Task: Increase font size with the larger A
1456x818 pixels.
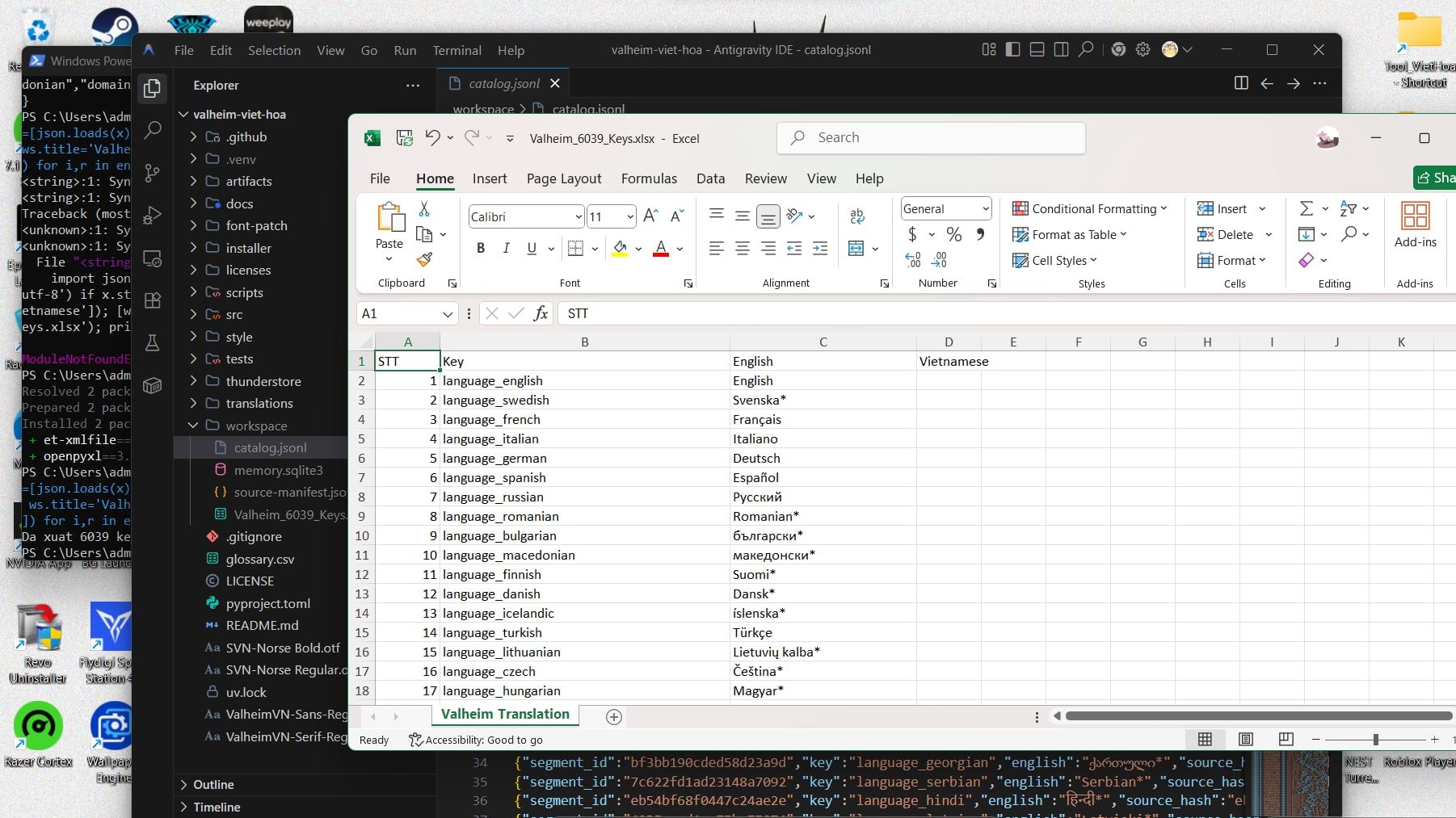Action: click(650, 216)
